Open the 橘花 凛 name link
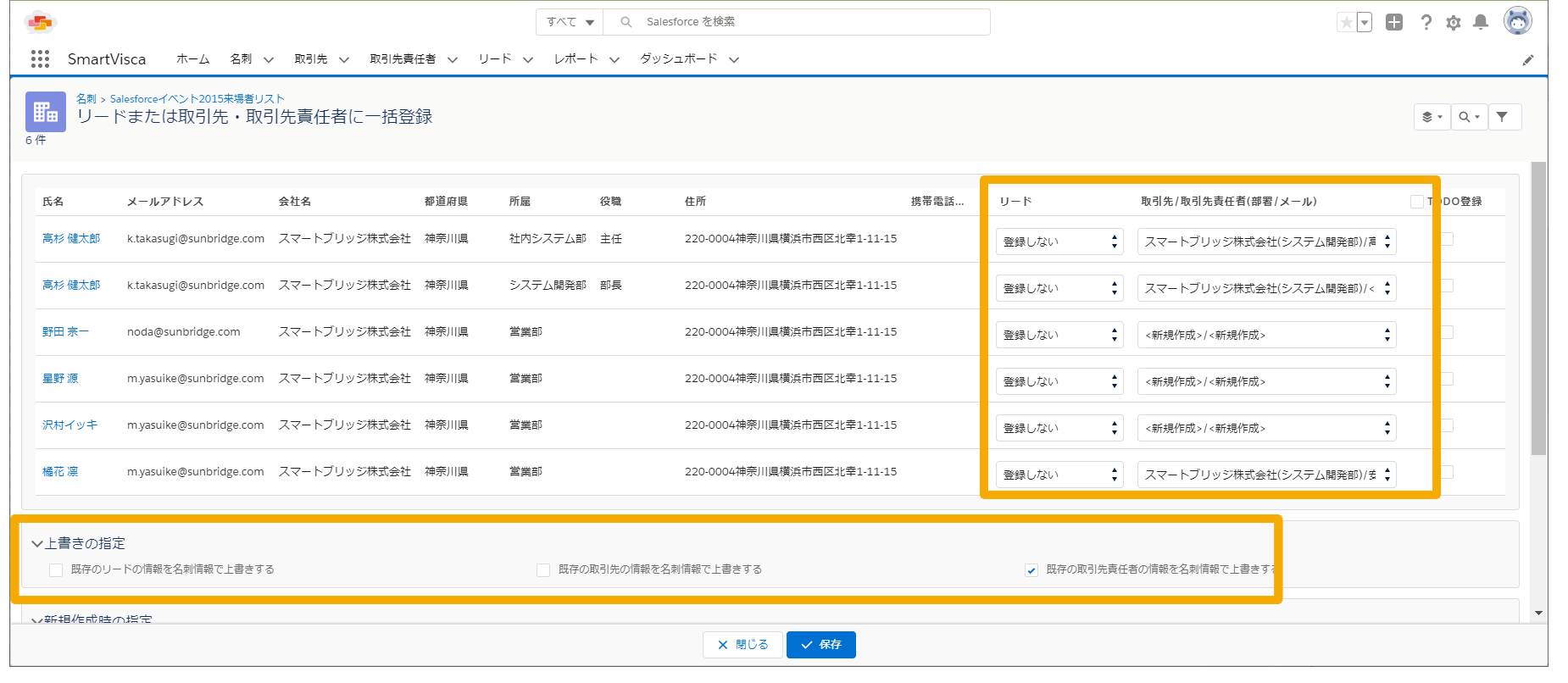This screenshot has width=1568, height=683. (x=60, y=472)
